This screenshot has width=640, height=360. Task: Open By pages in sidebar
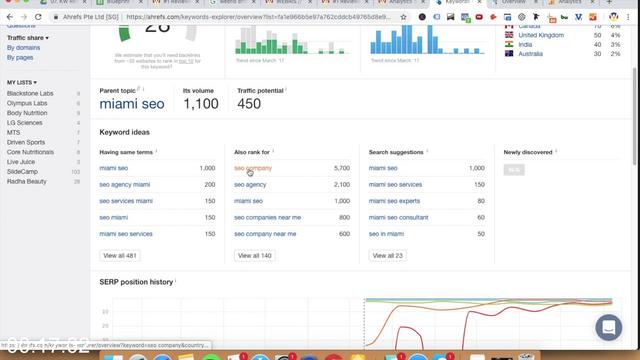tap(20, 58)
